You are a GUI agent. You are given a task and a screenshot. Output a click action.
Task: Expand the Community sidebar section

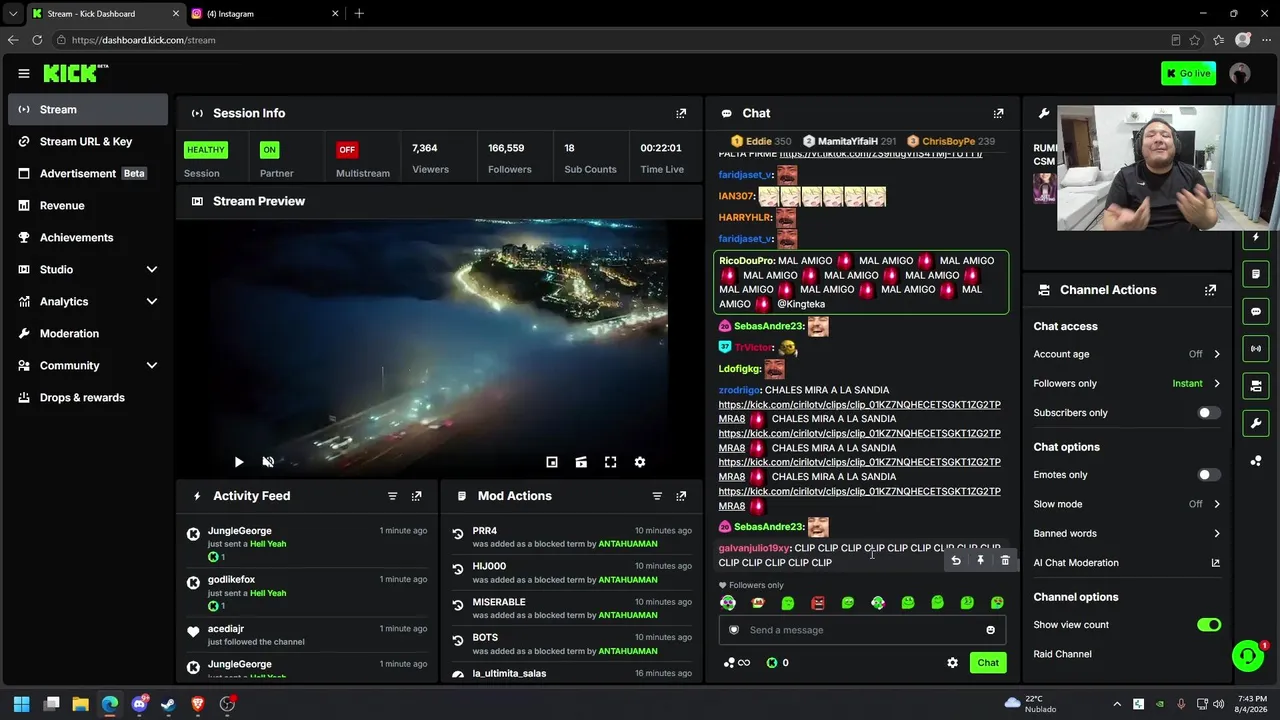(x=152, y=366)
